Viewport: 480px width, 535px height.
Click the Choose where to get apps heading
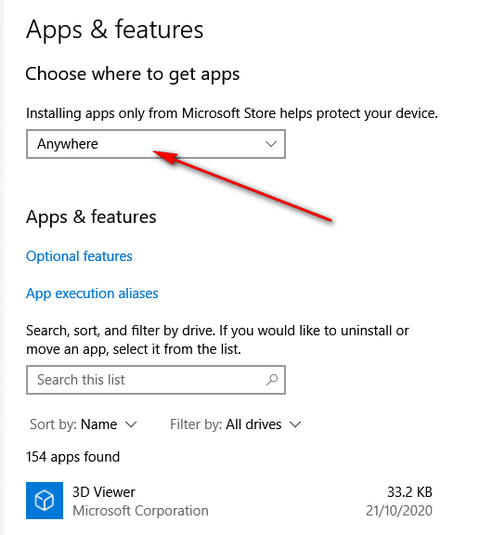pyautogui.click(x=133, y=74)
